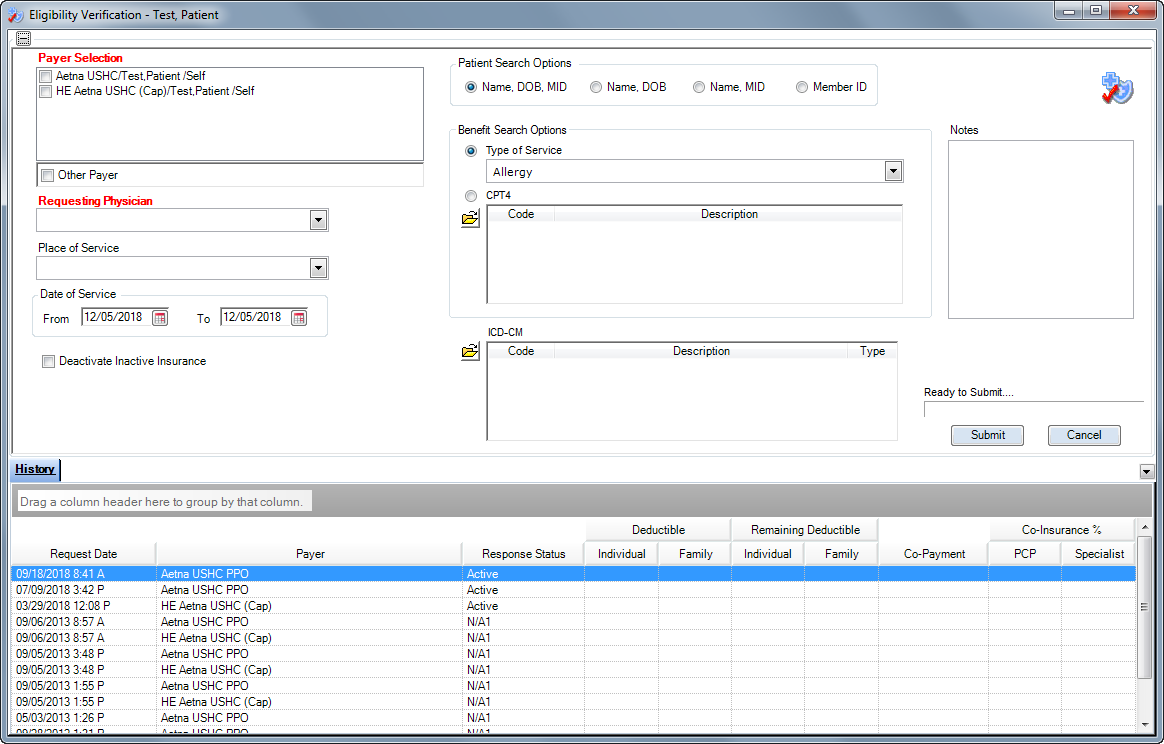Select the 09/18/2018 8:41 A history row
The image size is (1164, 744).
(573, 574)
